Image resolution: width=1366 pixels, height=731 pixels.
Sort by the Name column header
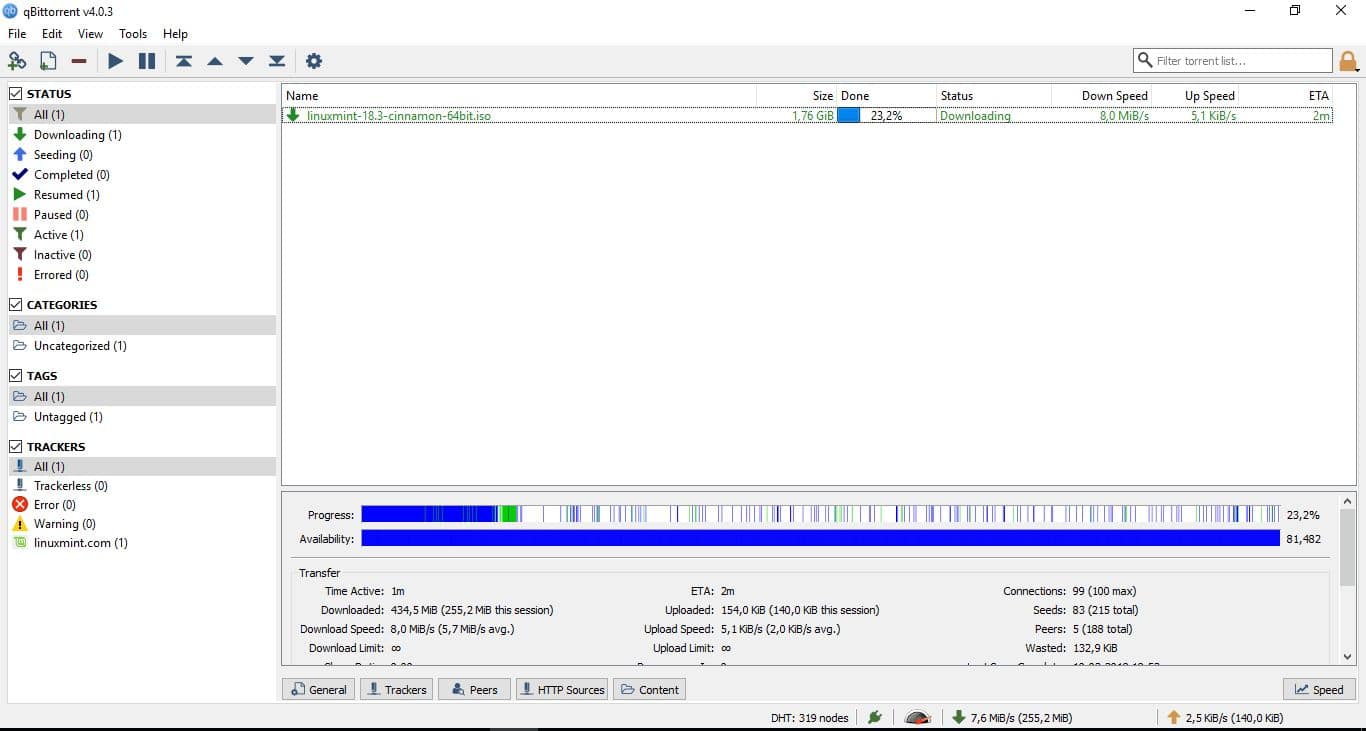[x=519, y=96]
